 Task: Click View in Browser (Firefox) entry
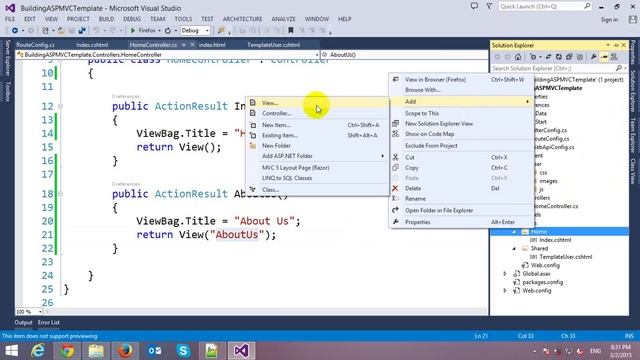[461, 80]
